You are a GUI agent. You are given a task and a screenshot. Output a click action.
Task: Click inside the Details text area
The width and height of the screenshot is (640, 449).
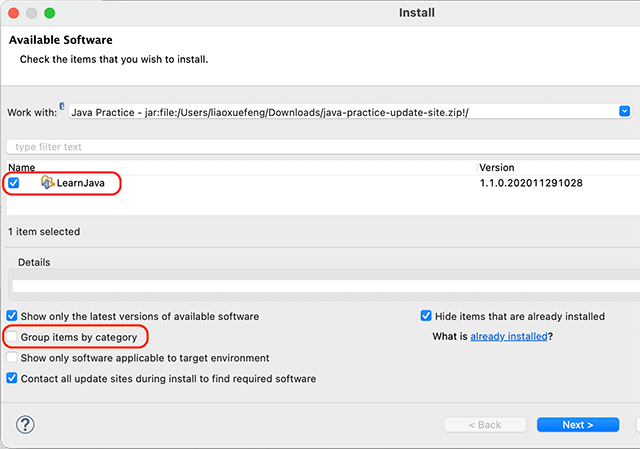[x=320, y=285]
